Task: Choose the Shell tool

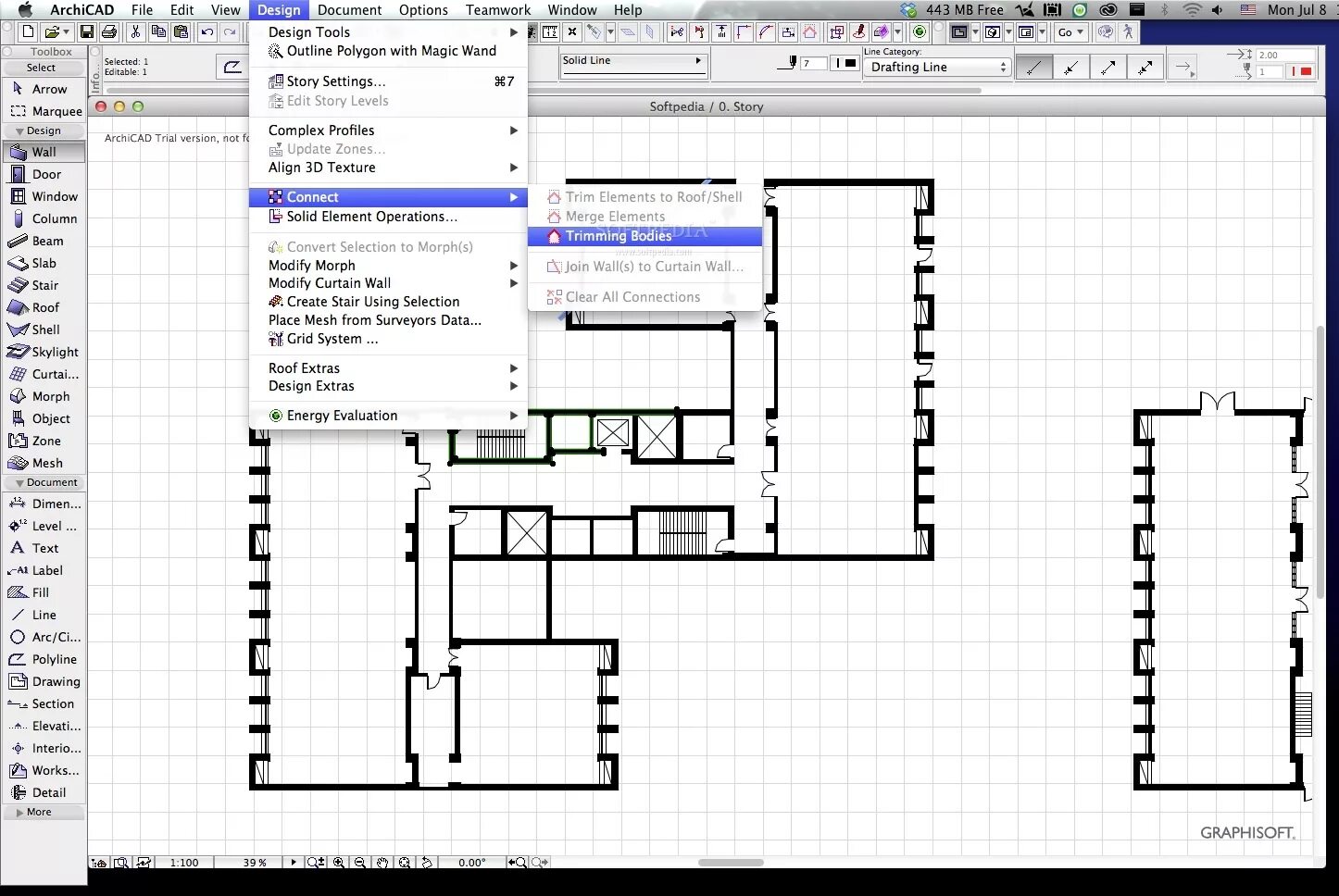Action: coord(44,330)
